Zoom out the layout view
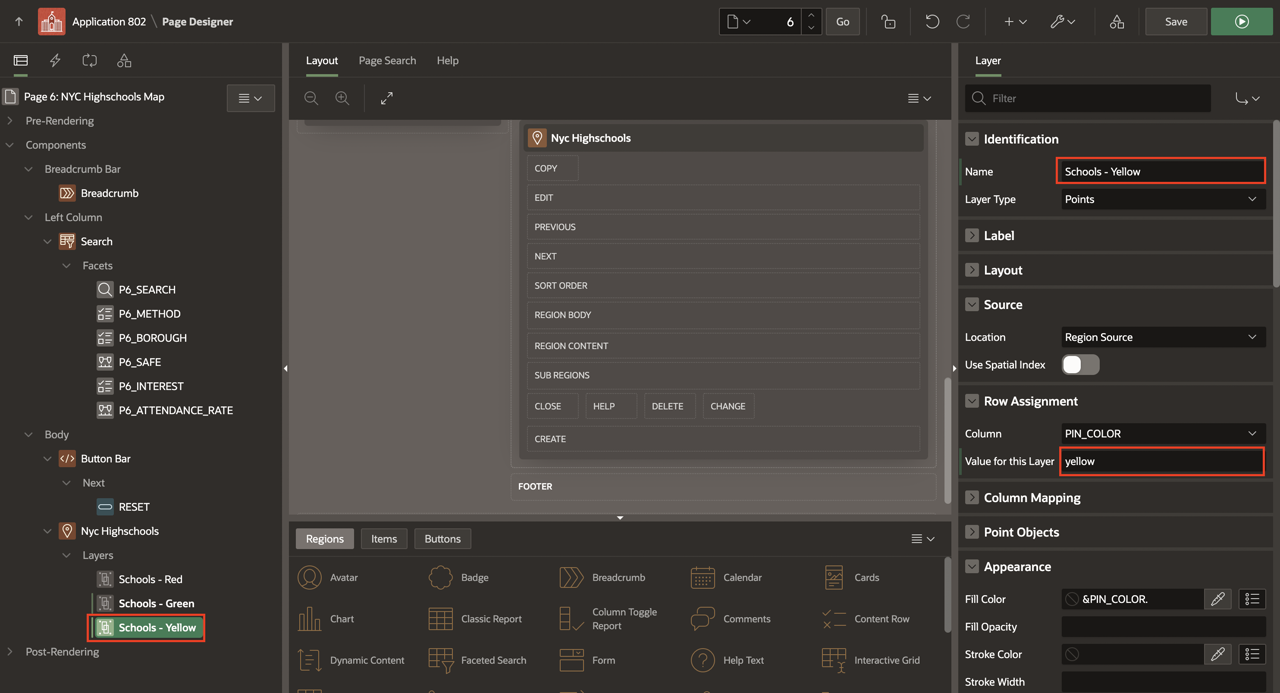Screen dimensions: 1280x693 [x=312, y=98]
